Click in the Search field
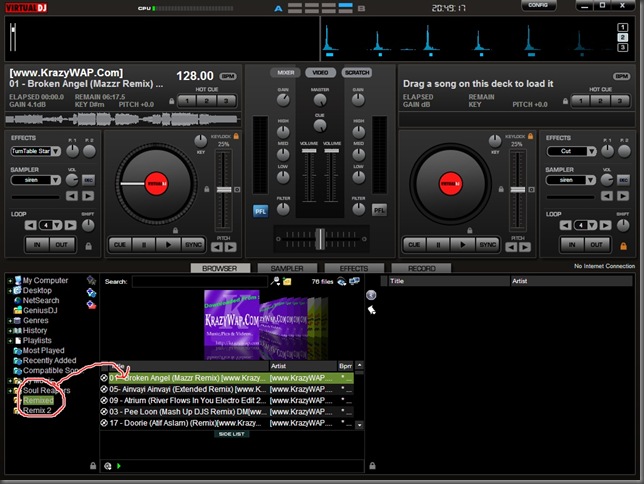The image size is (644, 484). [200, 281]
